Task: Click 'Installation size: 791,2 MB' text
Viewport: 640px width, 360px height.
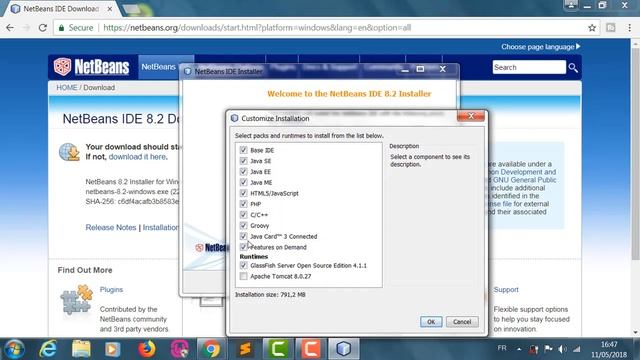Action: tap(270, 294)
